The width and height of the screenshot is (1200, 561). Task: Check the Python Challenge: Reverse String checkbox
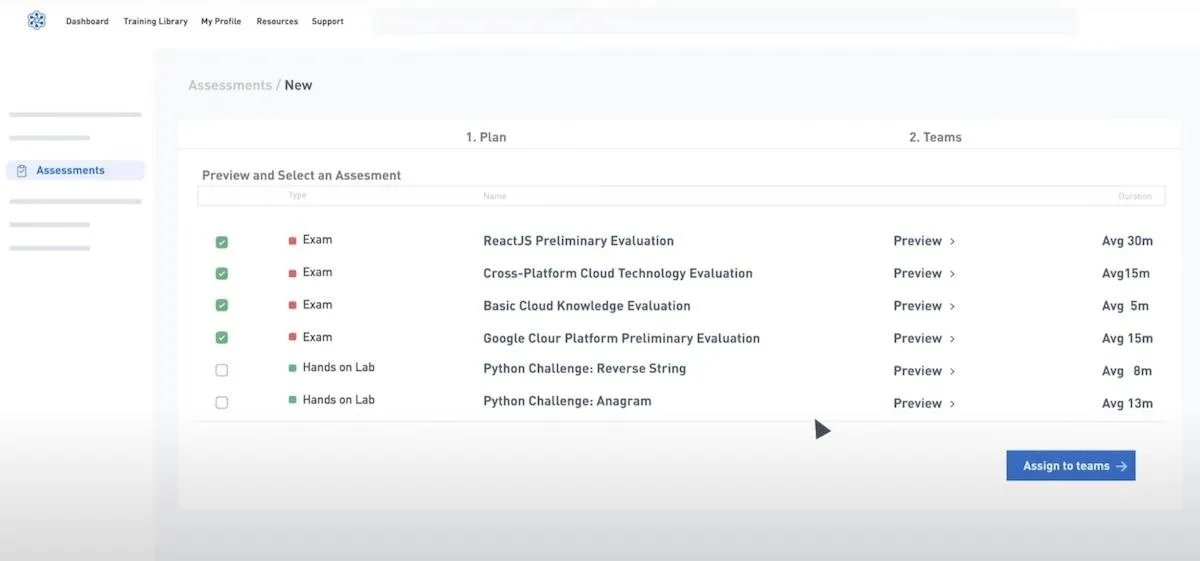click(222, 370)
